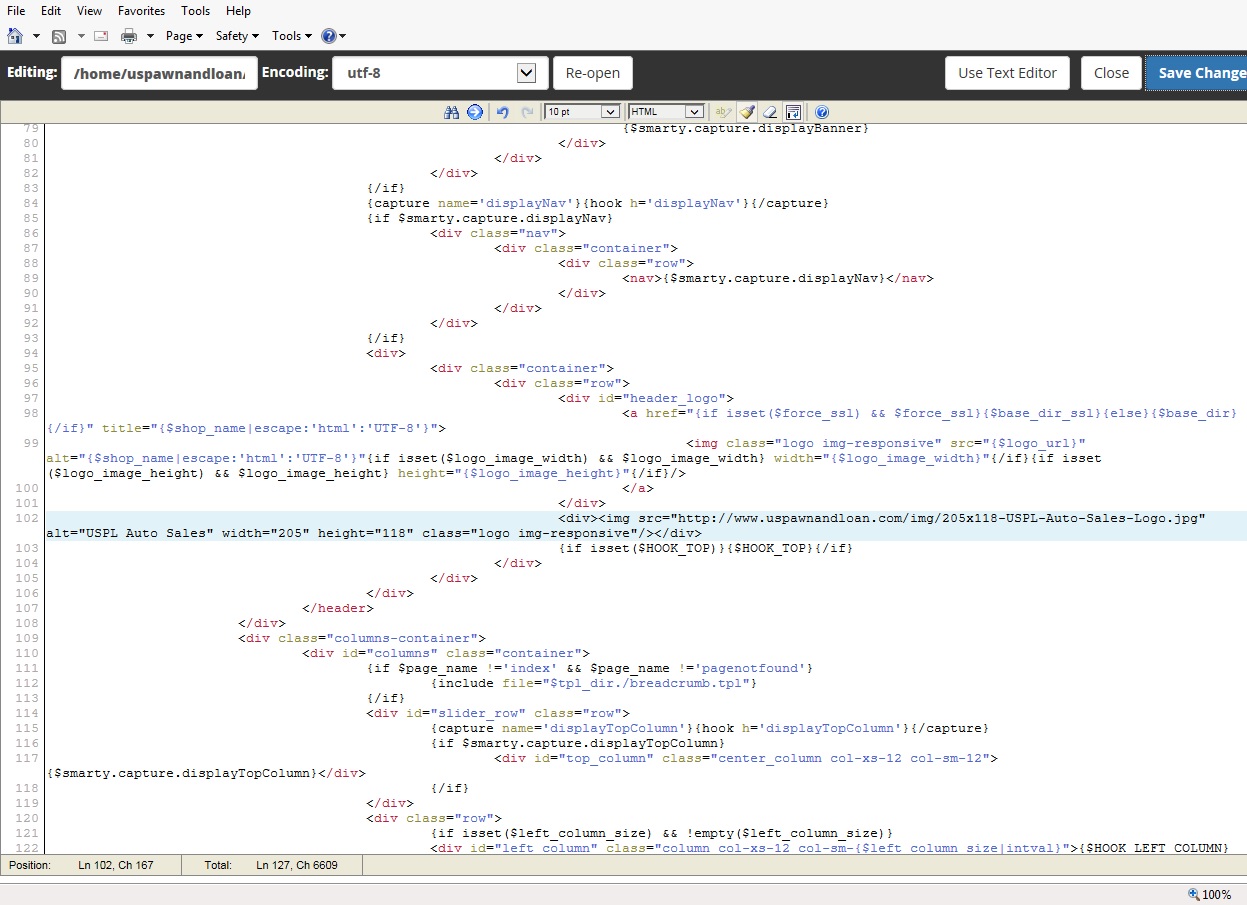1247x905 pixels.
Task: Click the read mail envelope icon
Action: [100, 36]
